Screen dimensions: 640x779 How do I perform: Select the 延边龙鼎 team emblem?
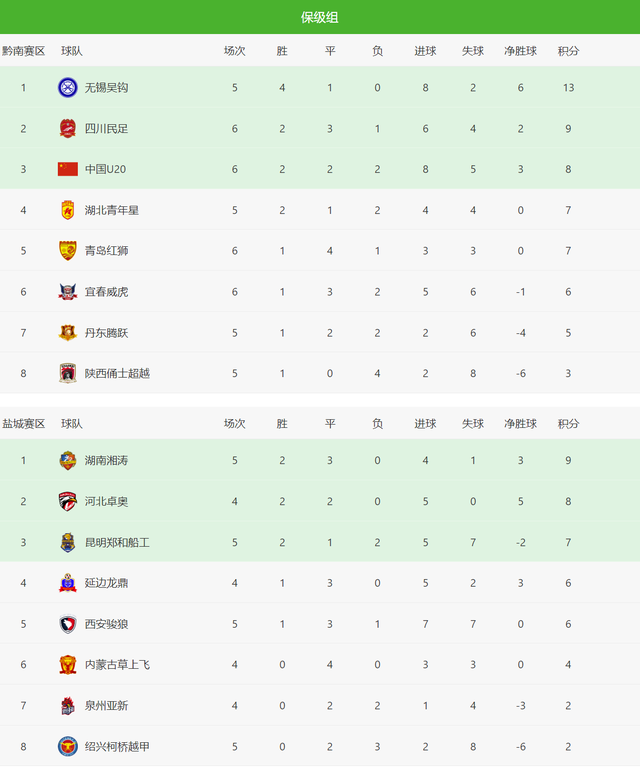click(x=68, y=583)
